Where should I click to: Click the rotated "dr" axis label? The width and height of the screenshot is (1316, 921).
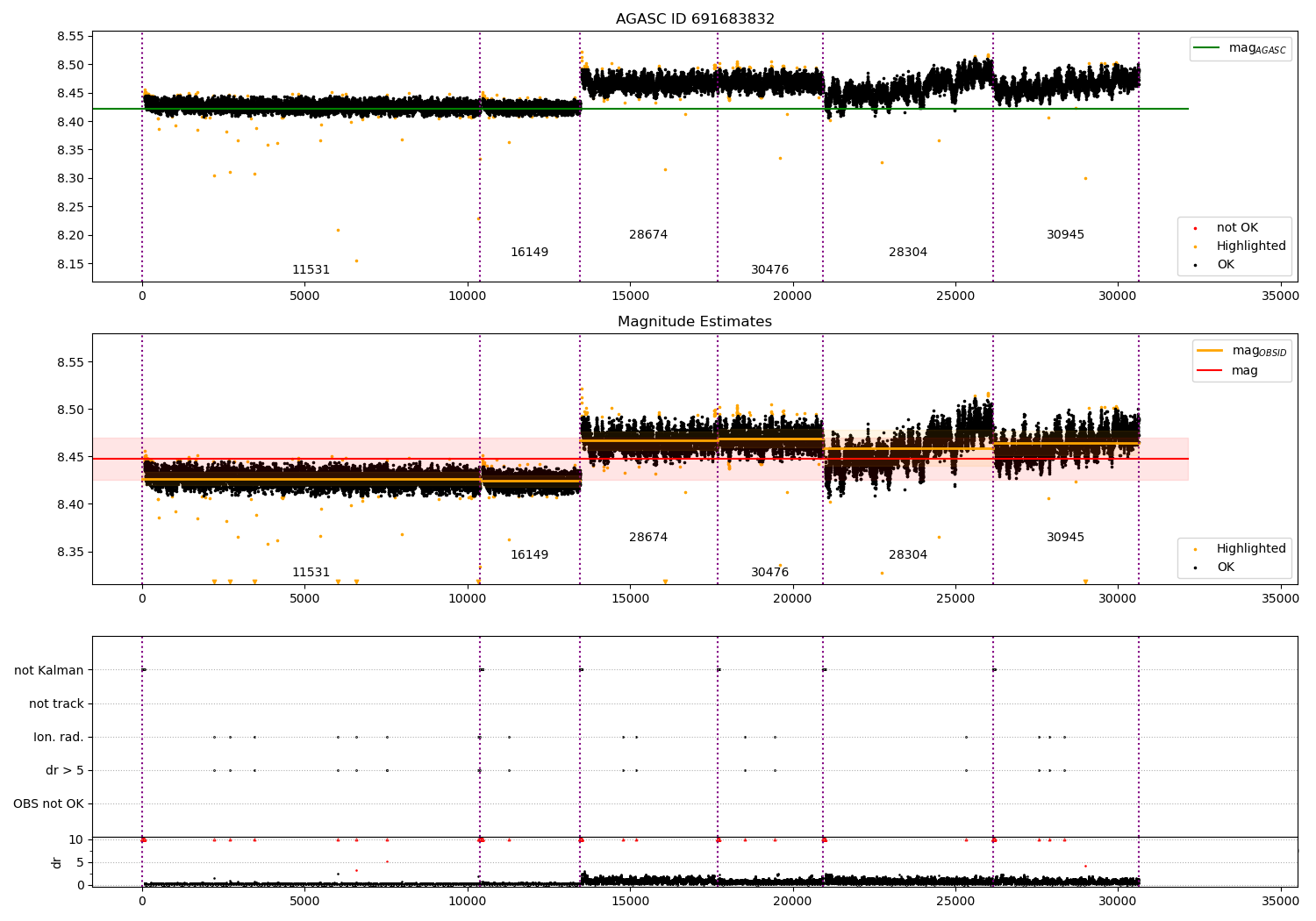(x=57, y=862)
